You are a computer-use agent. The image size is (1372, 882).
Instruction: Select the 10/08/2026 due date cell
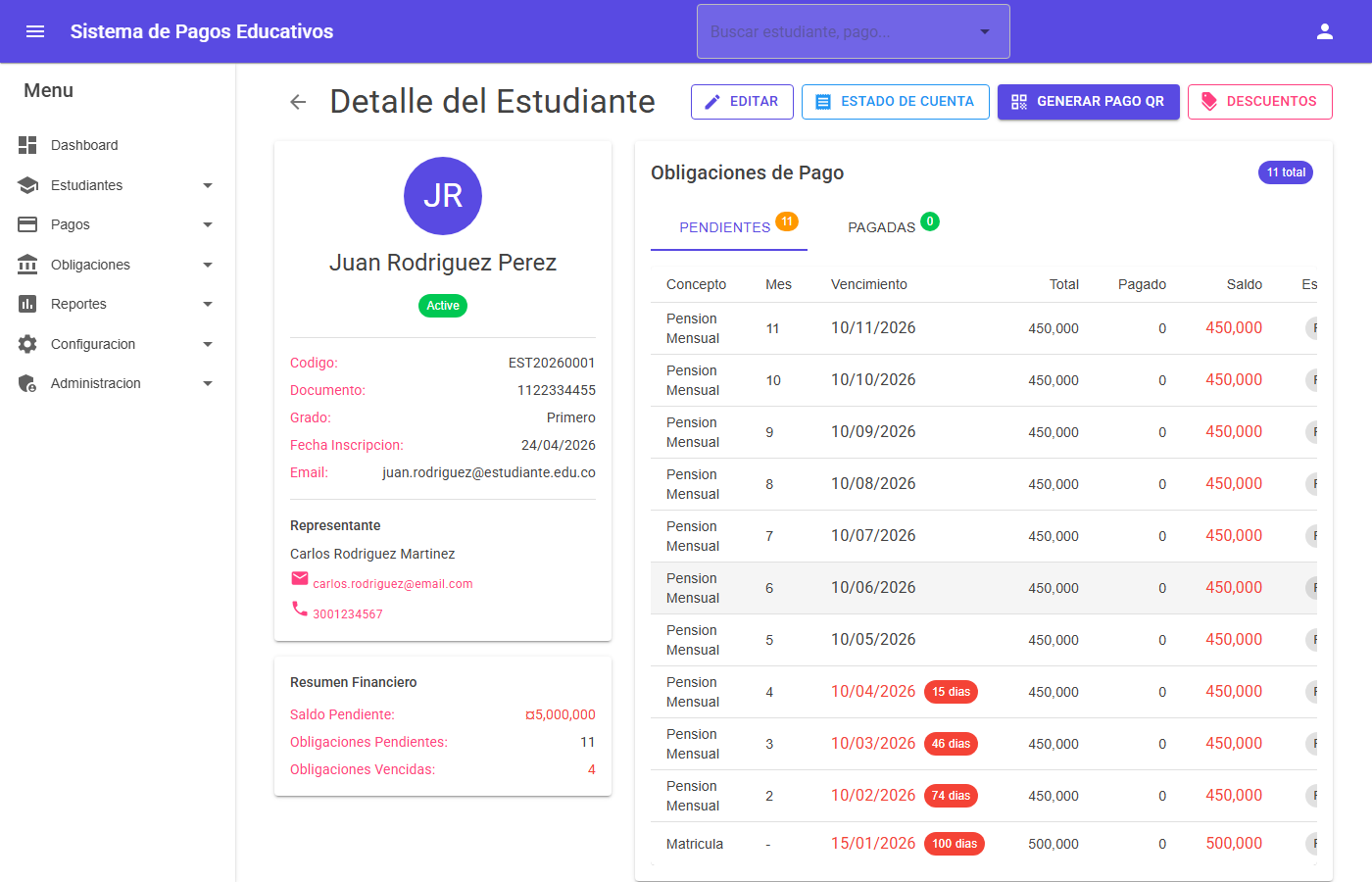873,484
